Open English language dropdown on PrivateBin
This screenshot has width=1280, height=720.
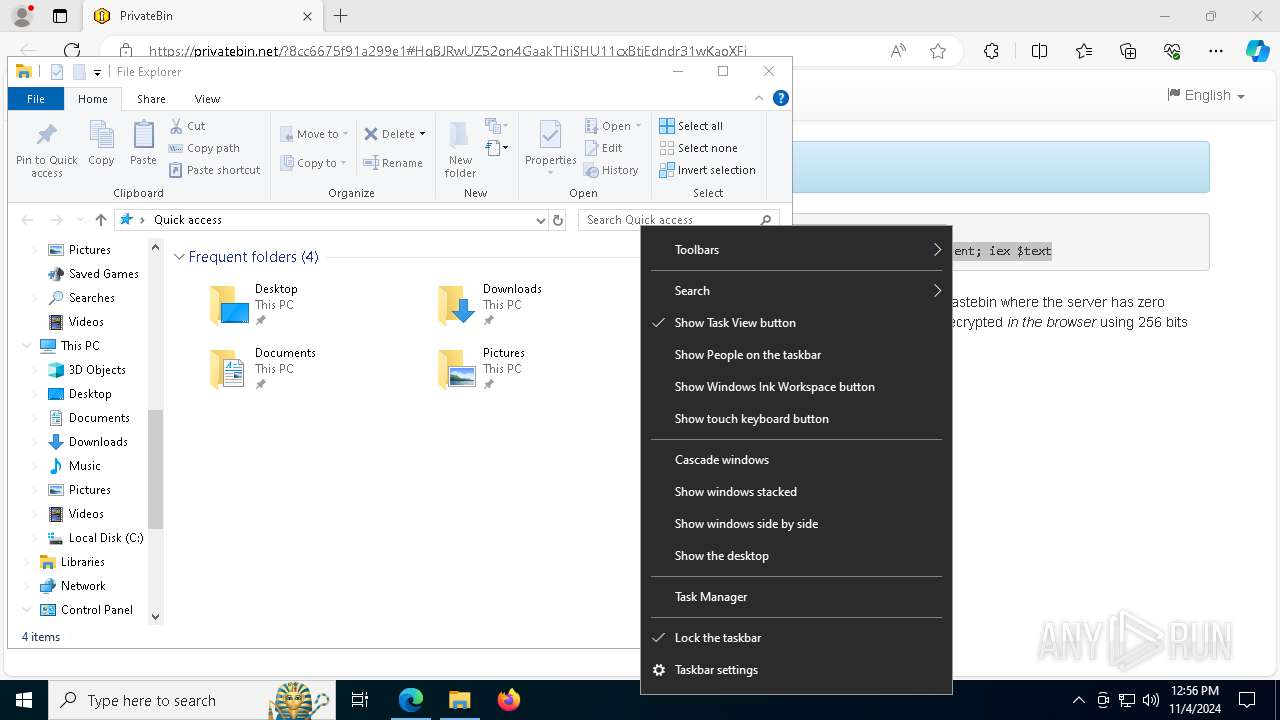(1206, 95)
